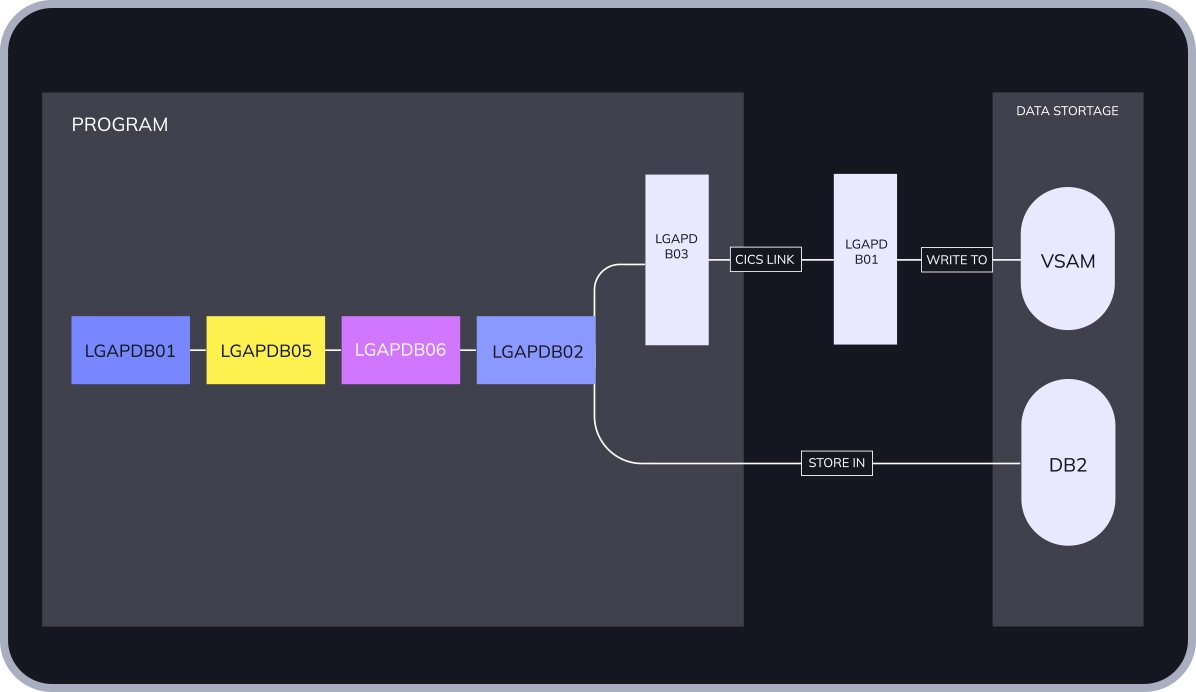
Task: Click the VSAM storage shape
Action: pyautogui.click(x=1068, y=259)
